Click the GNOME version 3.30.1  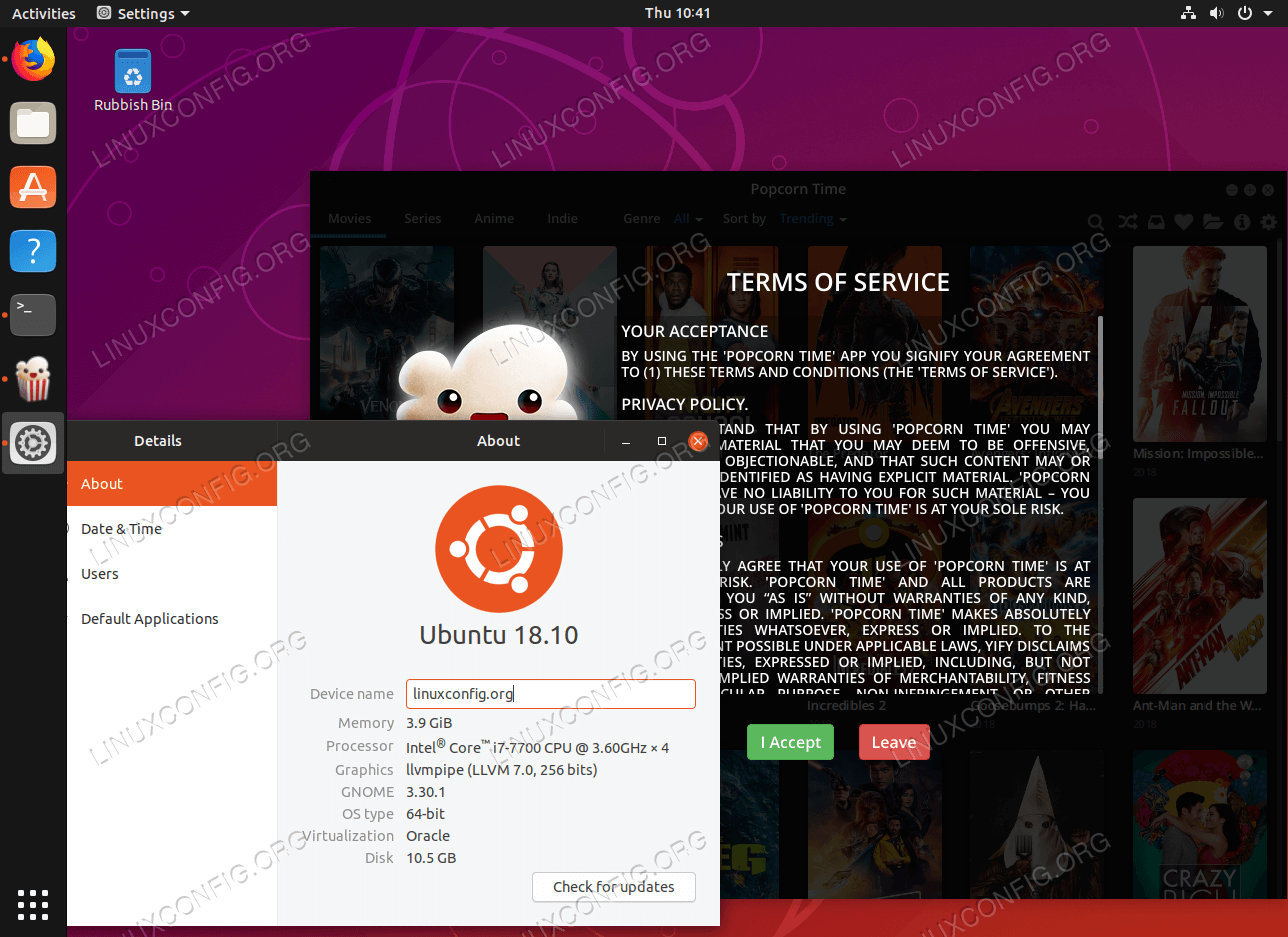coord(426,792)
